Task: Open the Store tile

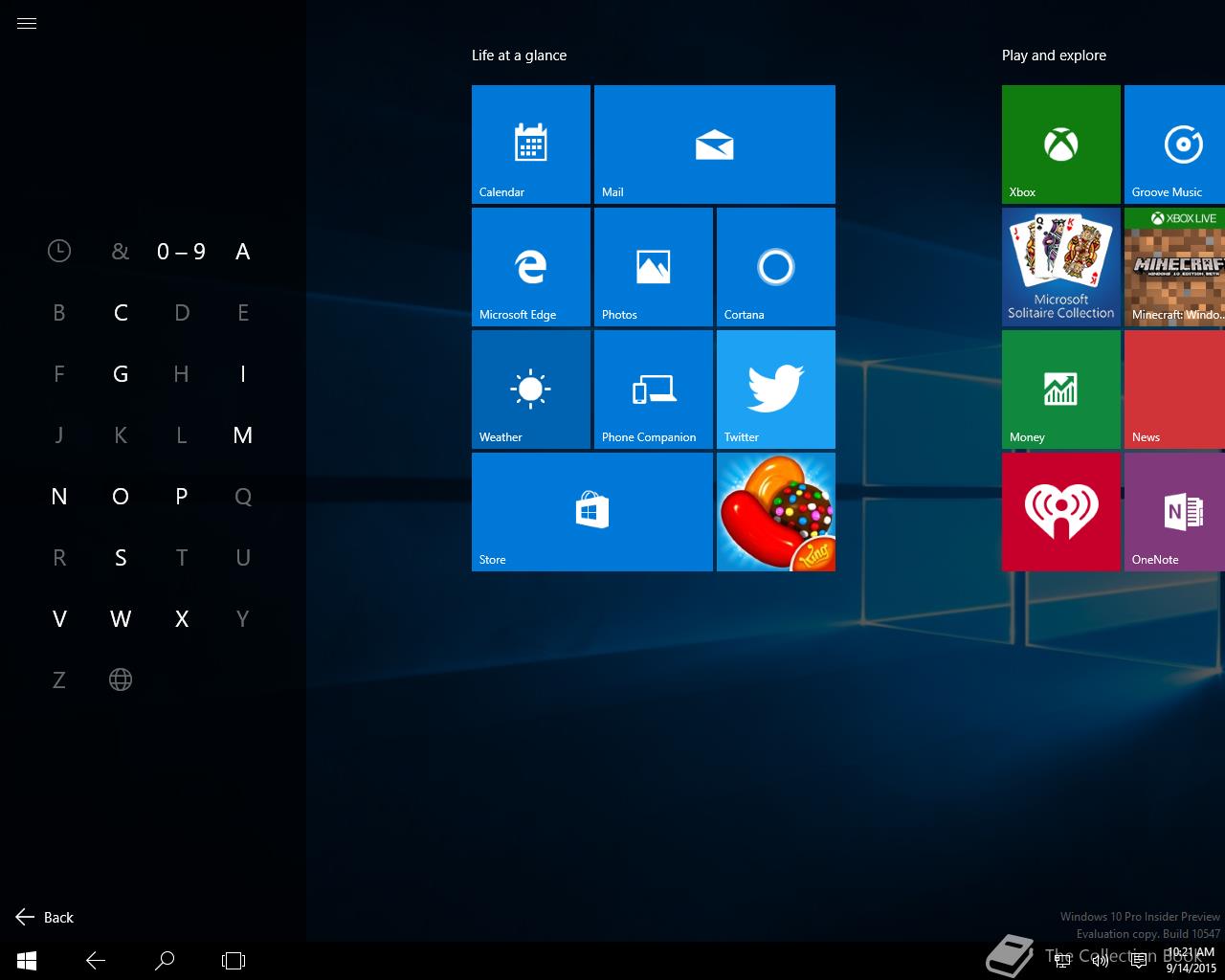Action: click(x=592, y=512)
